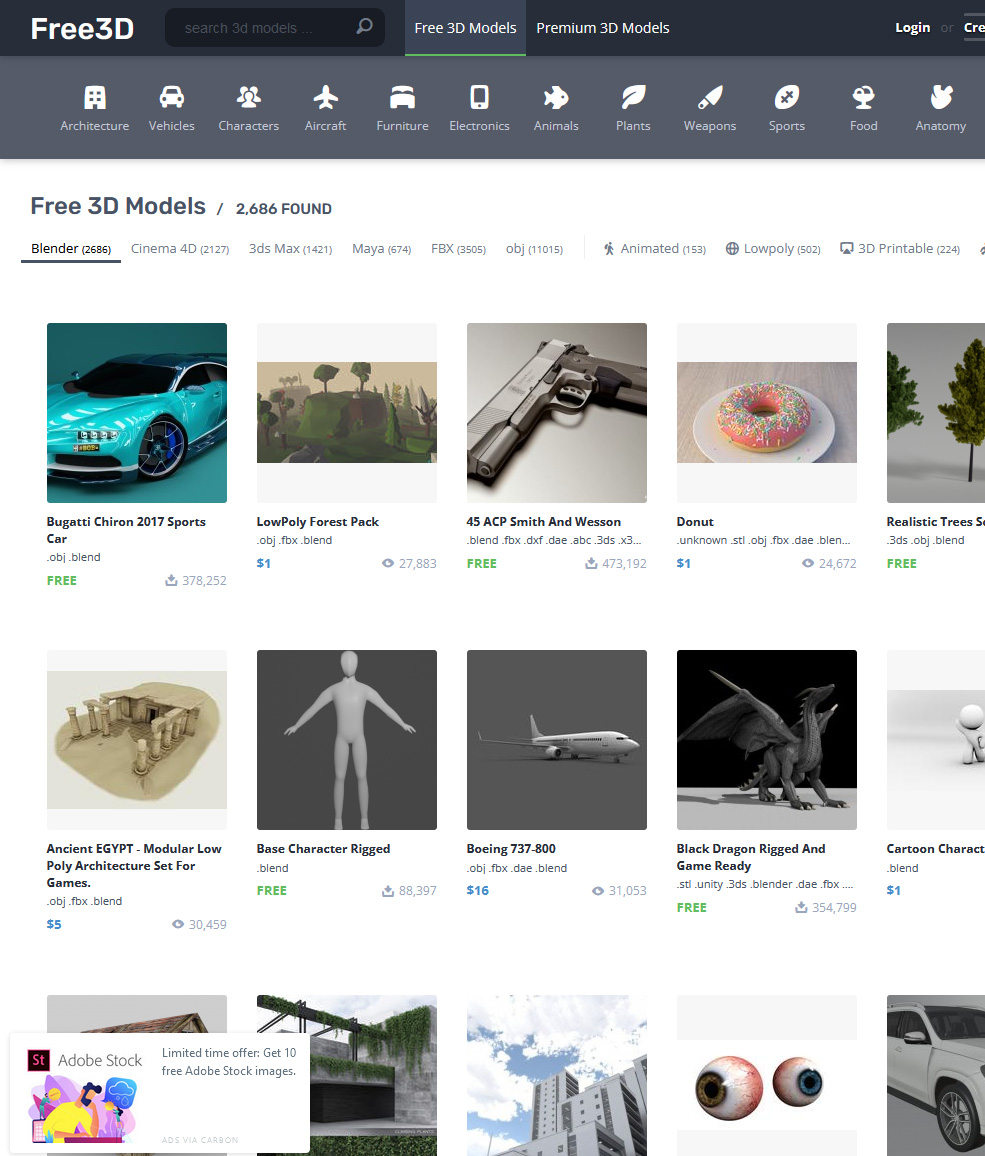Click download icon for Black Dragon Rigged
The image size is (985, 1156).
(x=801, y=908)
